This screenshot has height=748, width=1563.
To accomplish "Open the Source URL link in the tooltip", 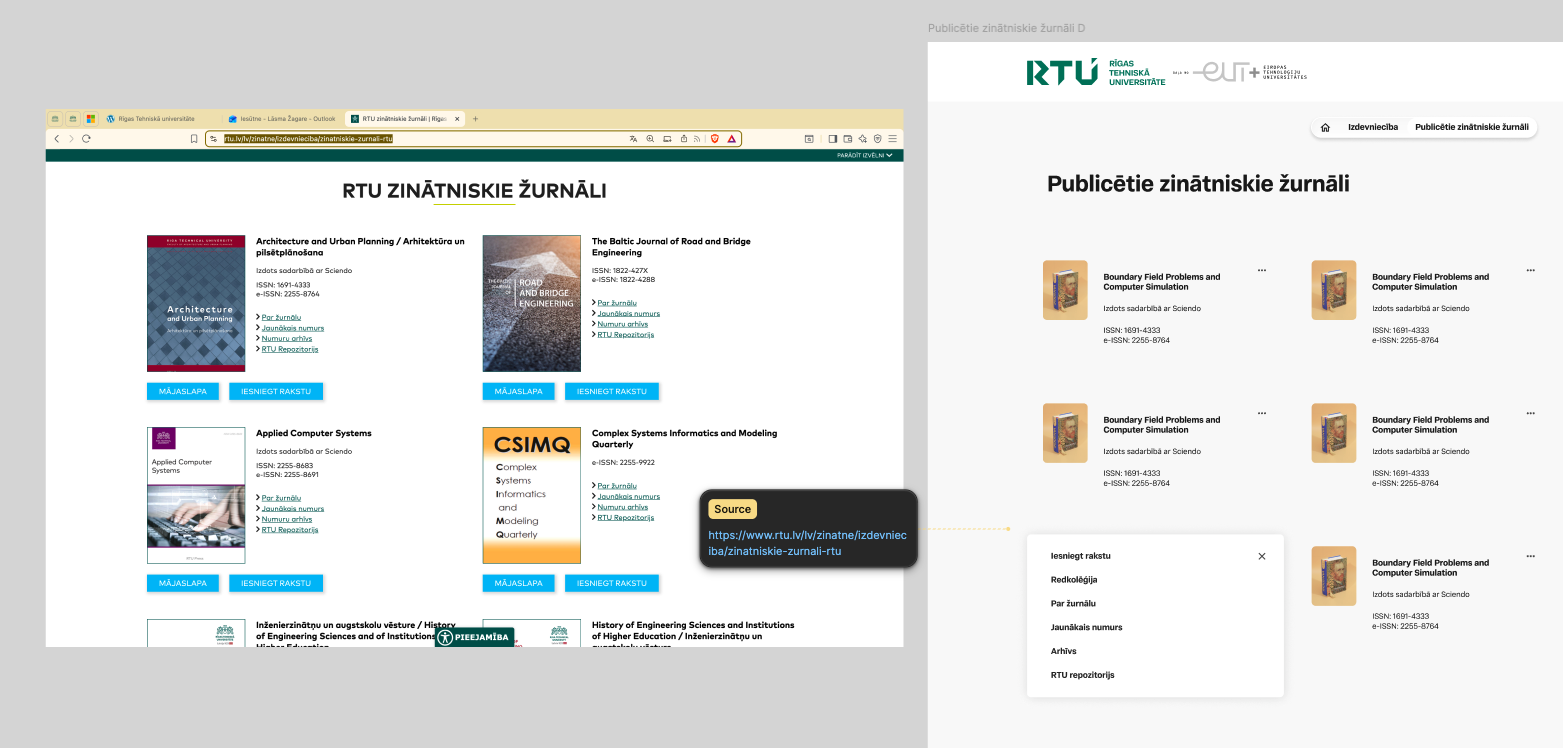I will coord(808,543).
